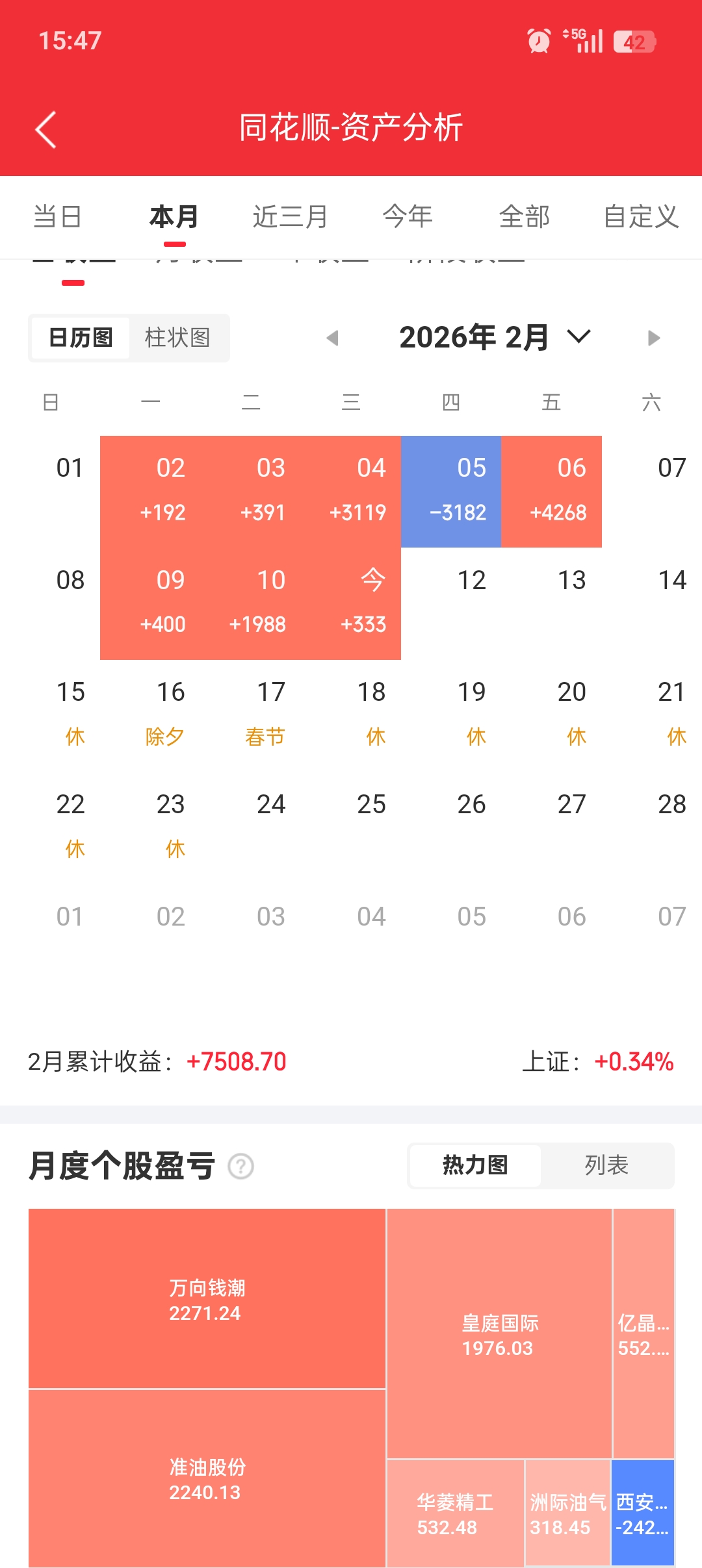Tap the 万向钱潮 heatmap block

(x=207, y=1299)
